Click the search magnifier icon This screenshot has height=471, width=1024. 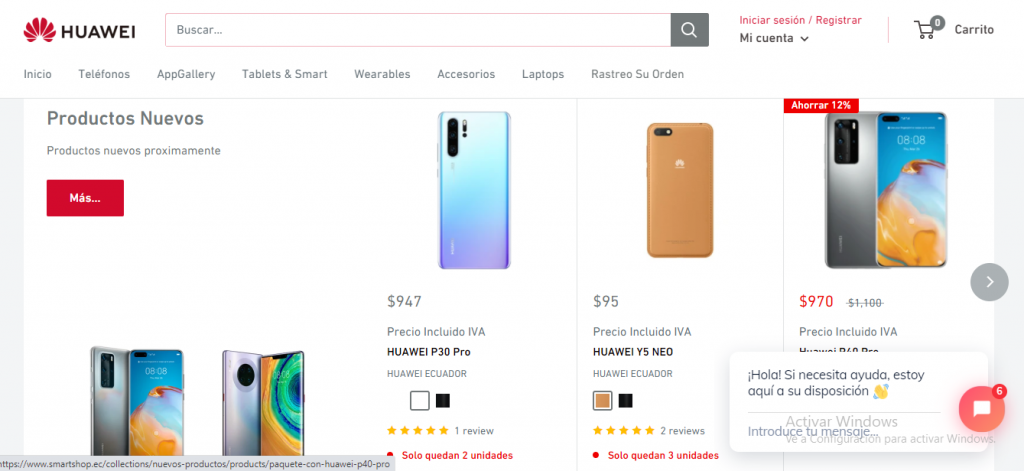[x=689, y=30]
